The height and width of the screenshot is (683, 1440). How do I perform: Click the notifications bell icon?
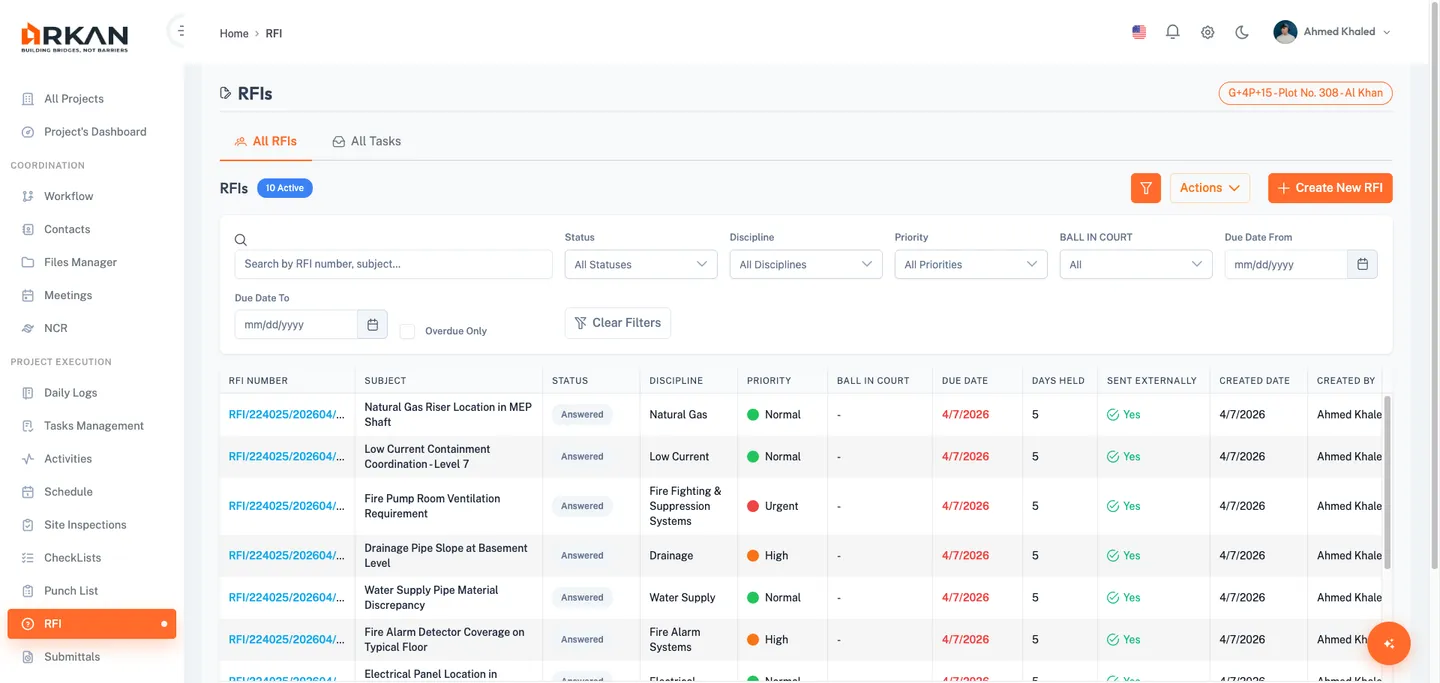click(1173, 32)
